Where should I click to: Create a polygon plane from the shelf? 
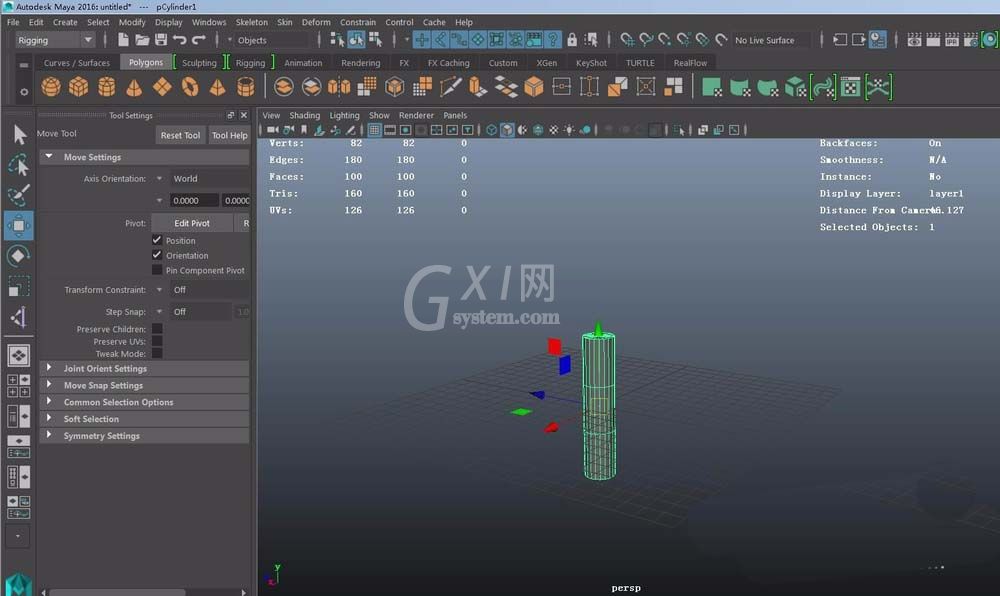(162, 87)
